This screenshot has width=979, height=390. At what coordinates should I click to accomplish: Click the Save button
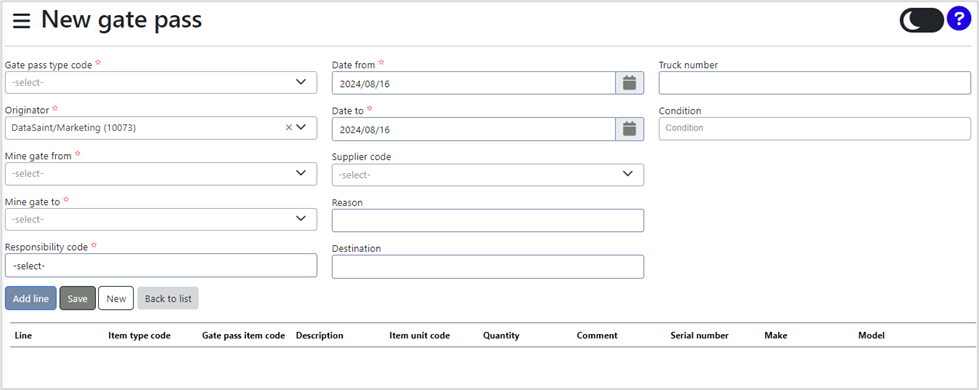pos(77,298)
